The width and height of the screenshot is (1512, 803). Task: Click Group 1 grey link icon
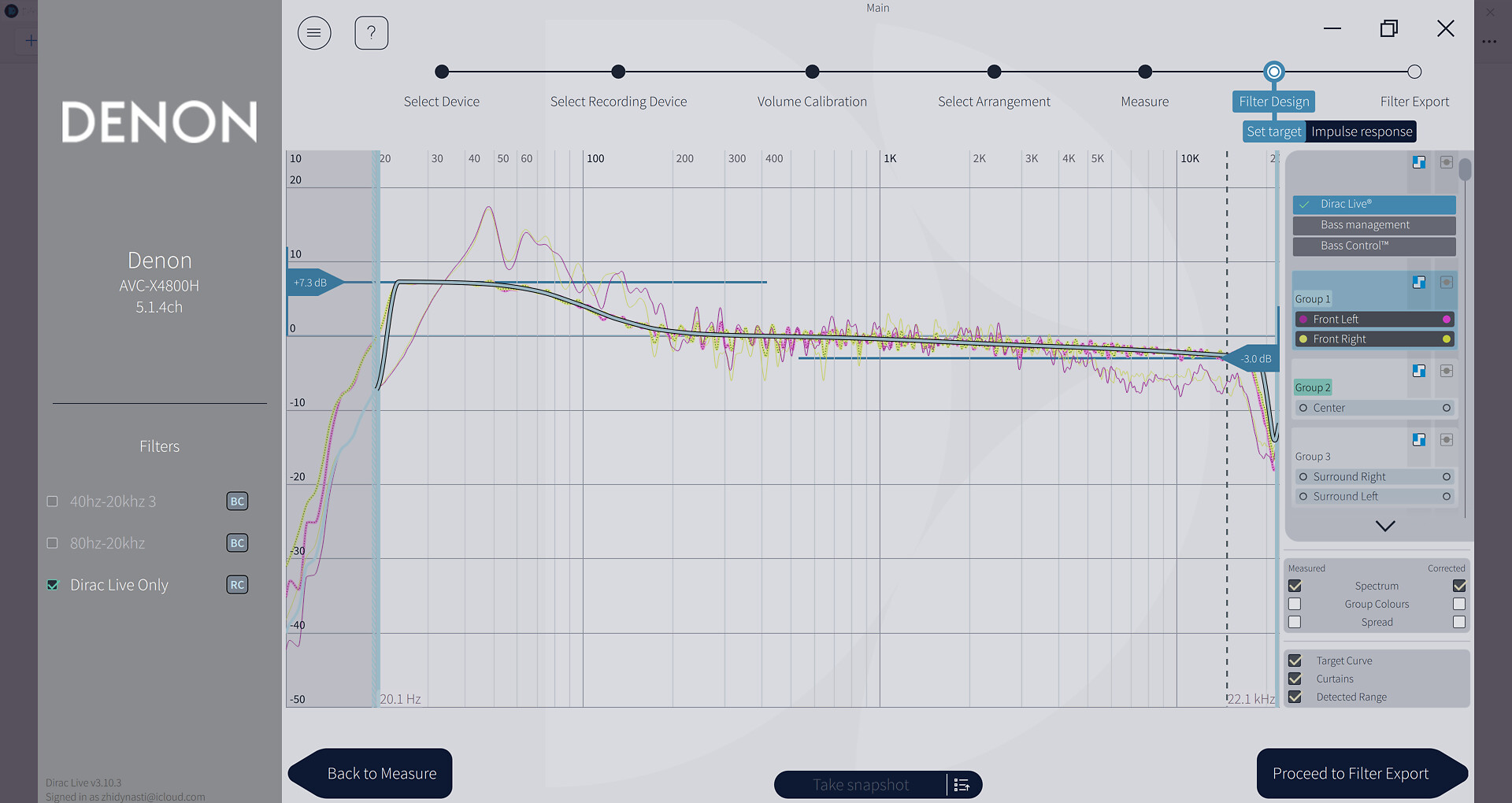coord(1447,283)
